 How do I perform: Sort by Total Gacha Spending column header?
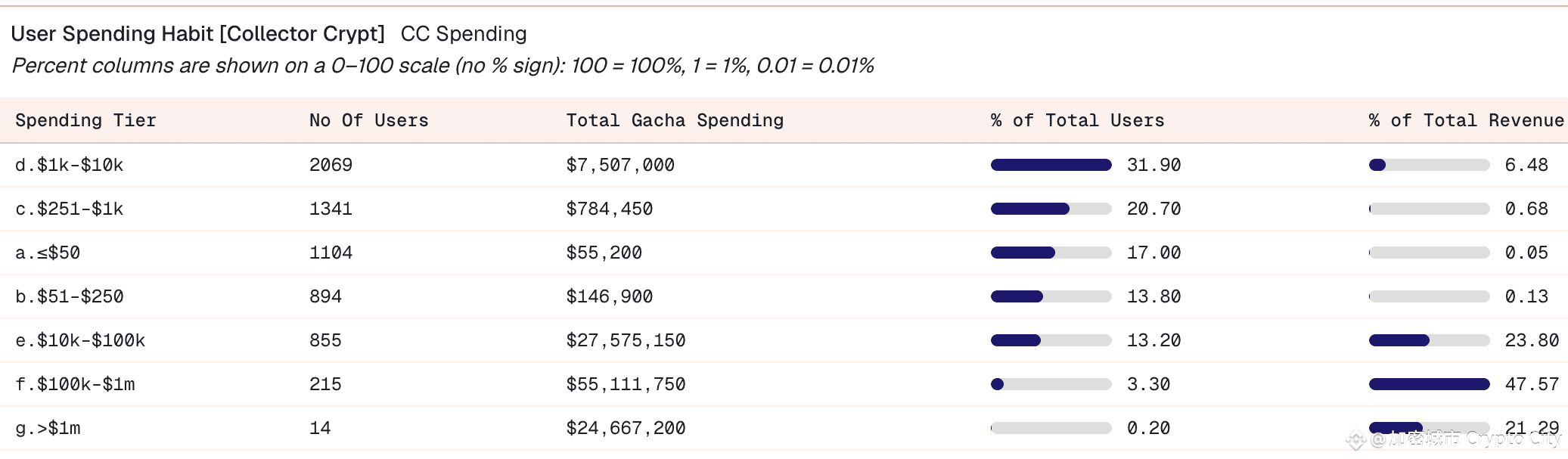click(x=674, y=120)
